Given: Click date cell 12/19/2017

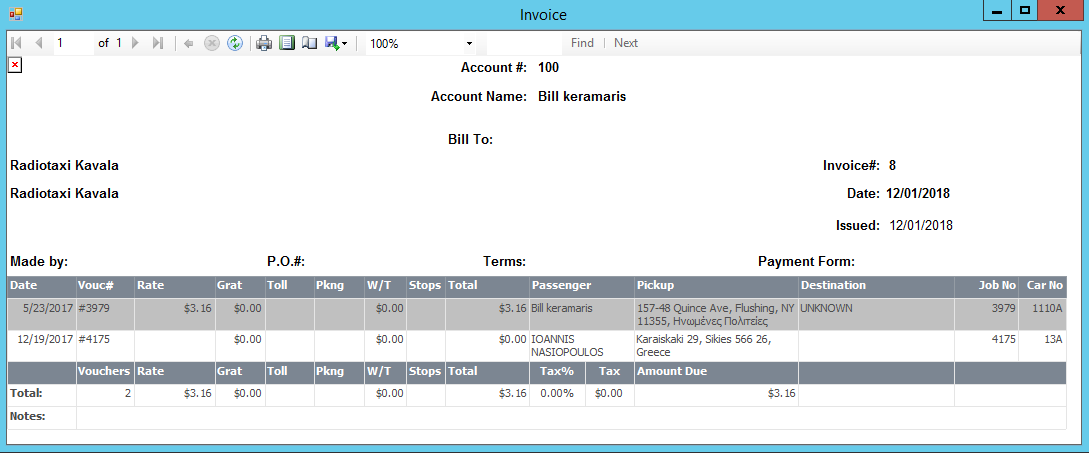Looking at the screenshot, I should coord(42,346).
